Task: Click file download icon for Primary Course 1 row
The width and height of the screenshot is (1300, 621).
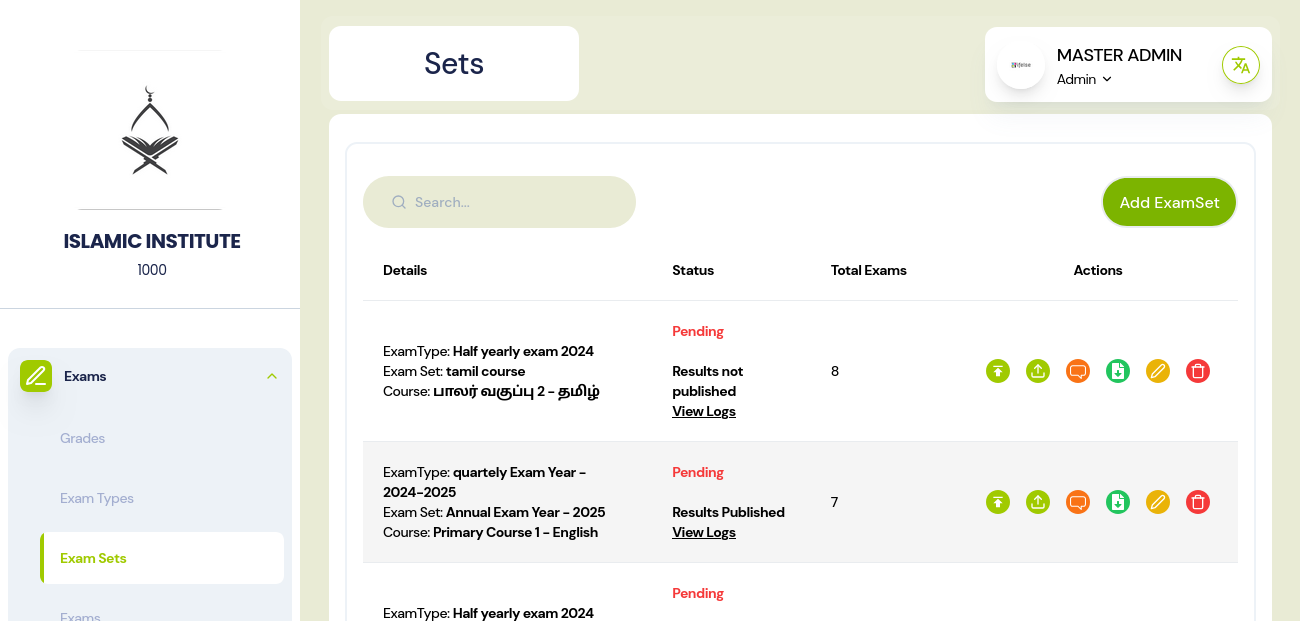Action: (x=1118, y=502)
